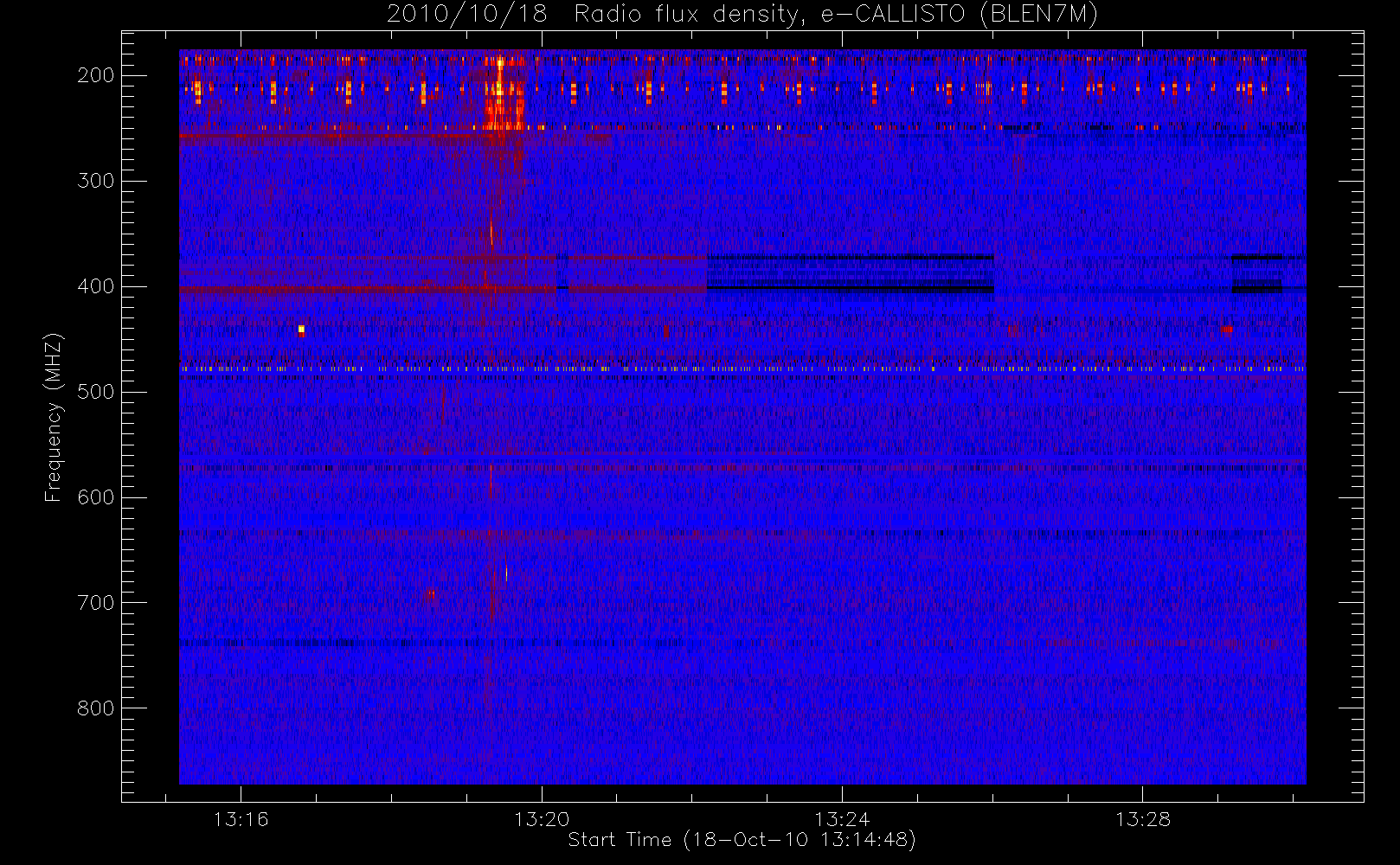
Task: Click the 13:20 time tick label
Action: (542, 819)
